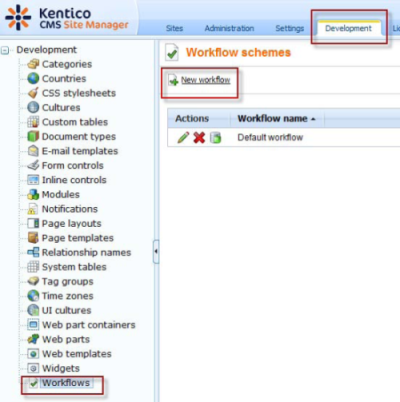The width and height of the screenshot is (400, 402).
Task: Click the E-mail templates envelope icon
Action: [x=33, y=151]
